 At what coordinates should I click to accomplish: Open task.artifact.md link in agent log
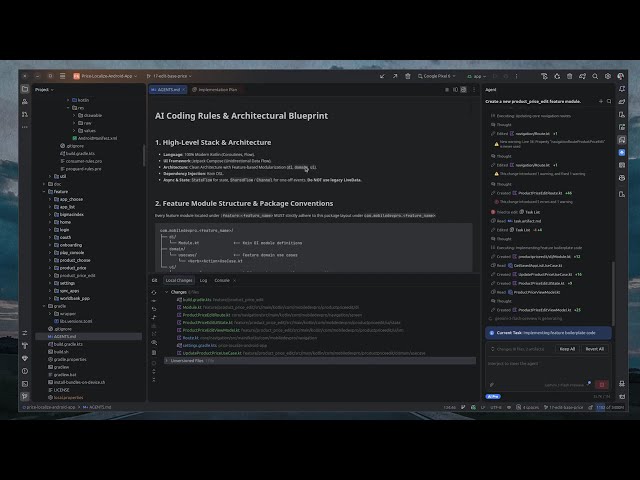click(x=527, y=221)
